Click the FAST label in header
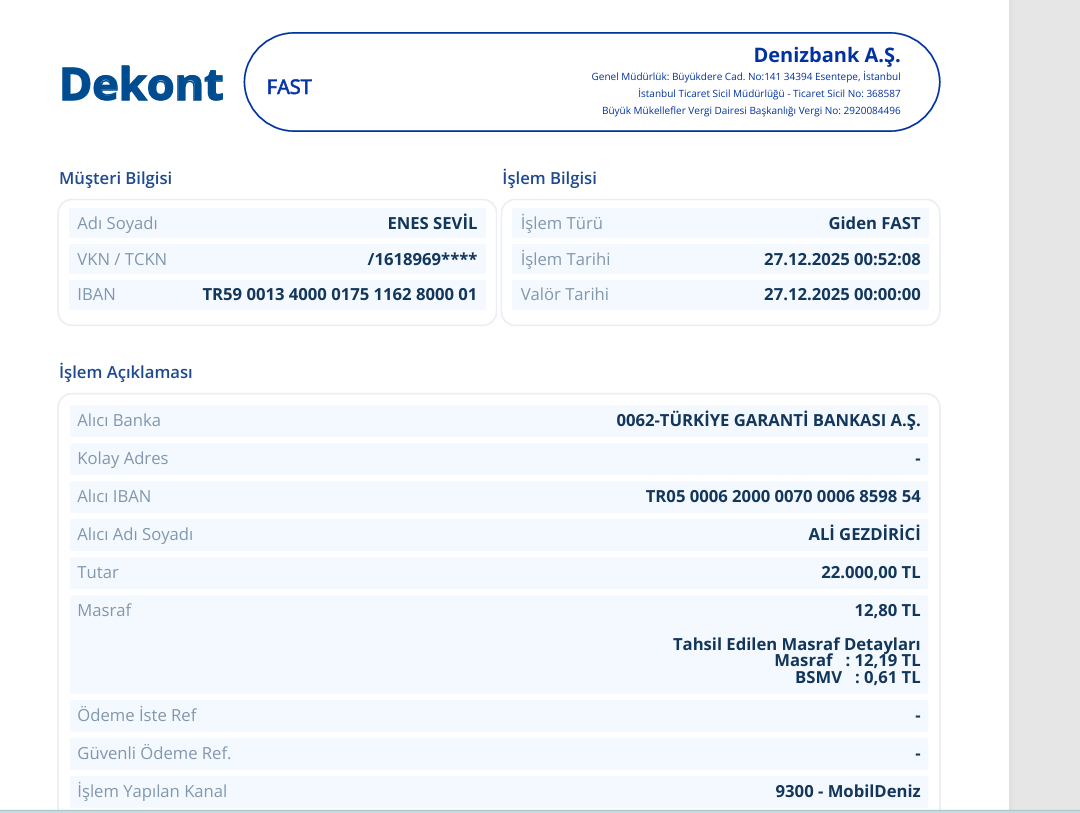The width and height of the screenshot is (1080, 813). pyautogui.click(x=289, y=87)
